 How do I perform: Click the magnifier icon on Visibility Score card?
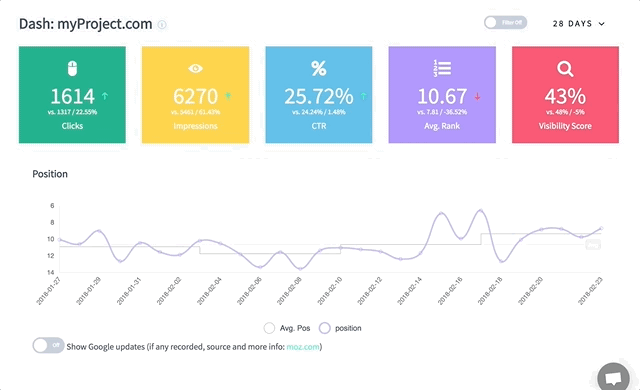pyautogui.click(x=565, y=69)
